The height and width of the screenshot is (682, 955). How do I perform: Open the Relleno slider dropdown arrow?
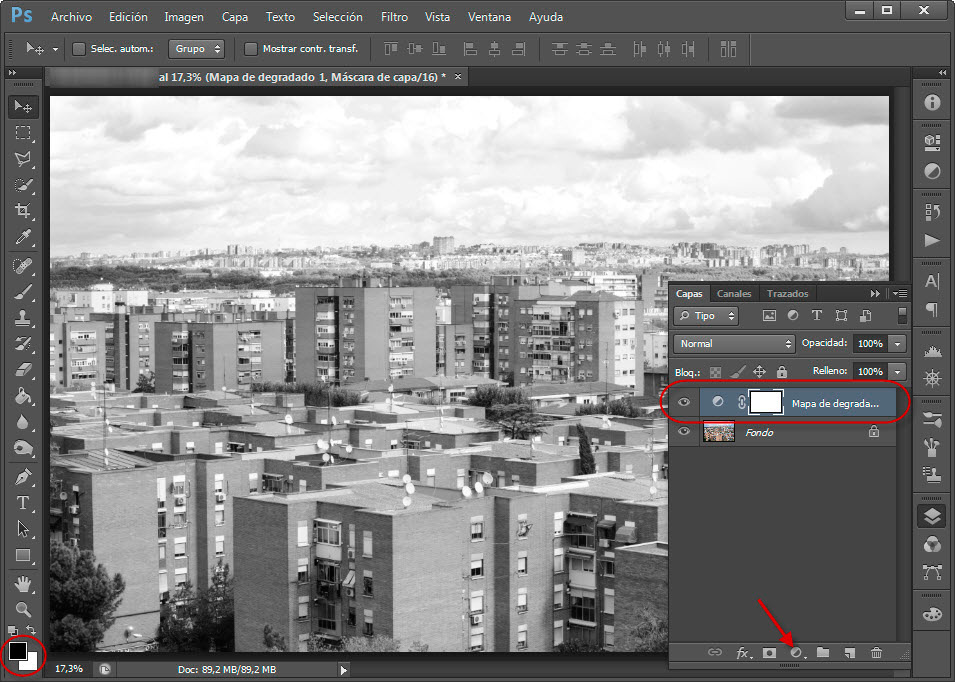pos(898,371)
